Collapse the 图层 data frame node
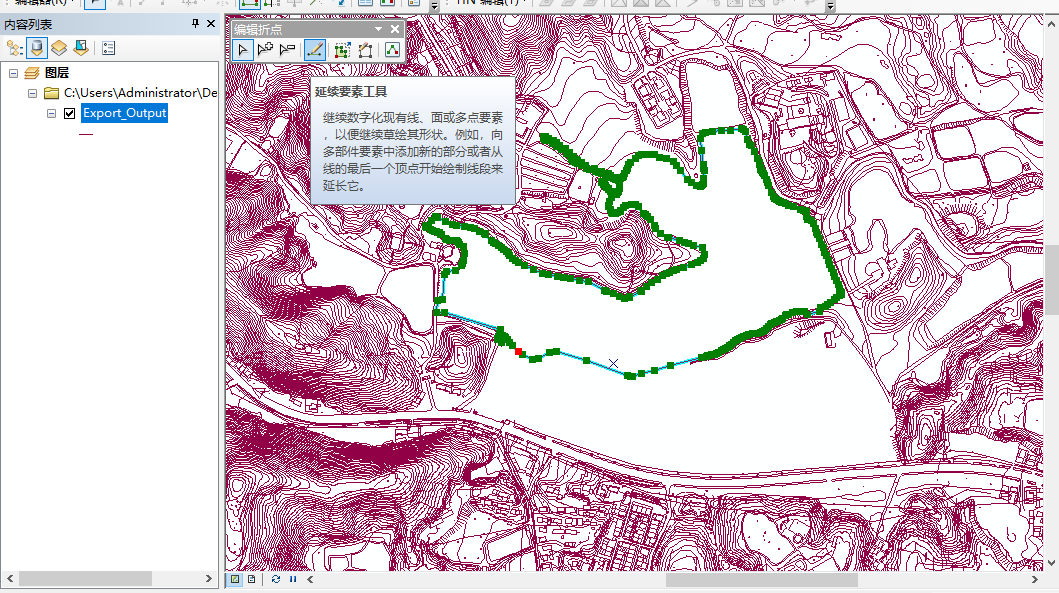The width and height of the screenshot is (1059, 593). (x=14, y=73)
